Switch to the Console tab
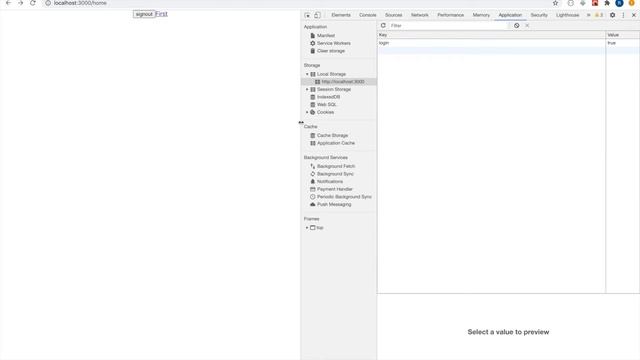The height and width of the screenshot is (360, 640). pyautogui.click(x=367, y=15)
